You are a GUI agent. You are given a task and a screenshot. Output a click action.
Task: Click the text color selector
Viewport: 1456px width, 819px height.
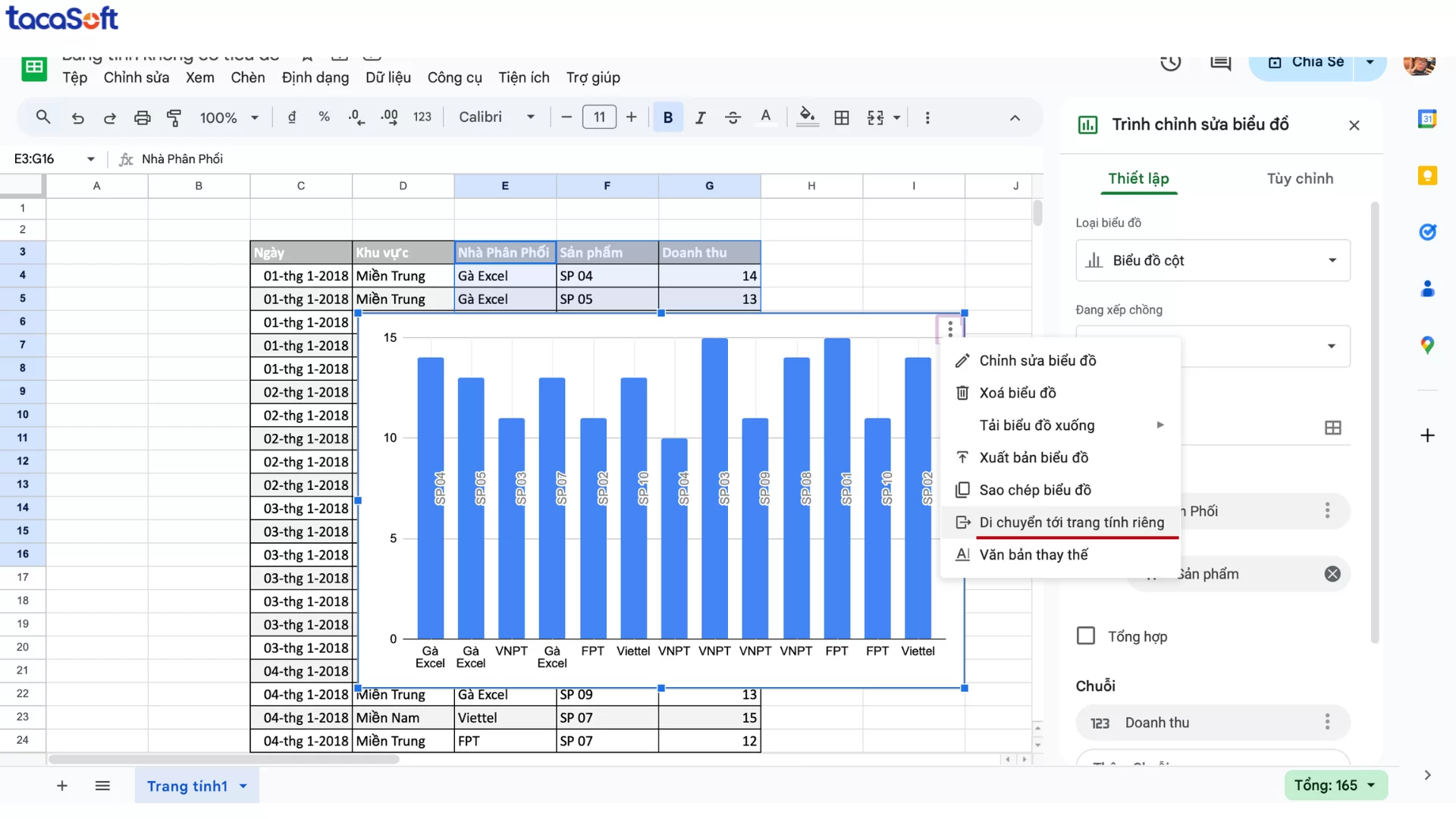pyautogui.click(x=766, y=118)
